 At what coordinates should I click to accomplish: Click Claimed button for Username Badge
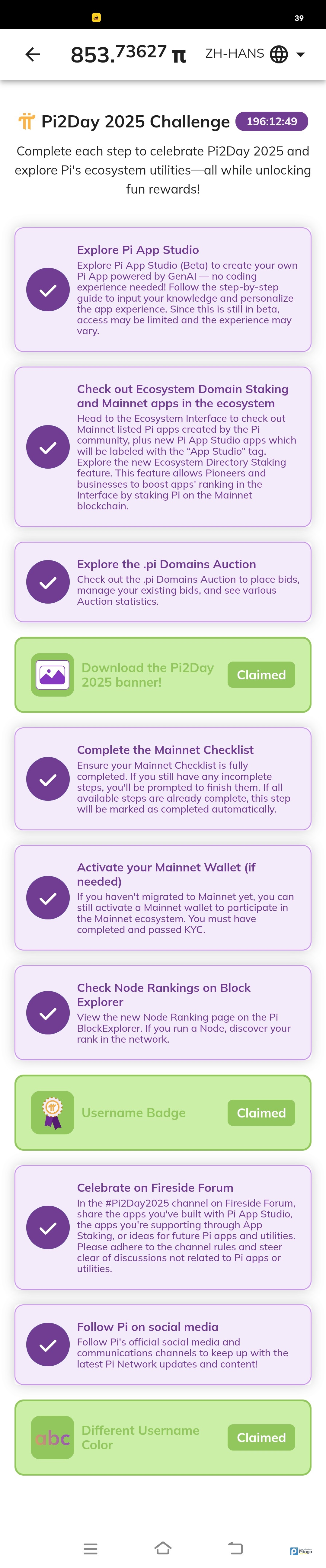(261, 1113)
